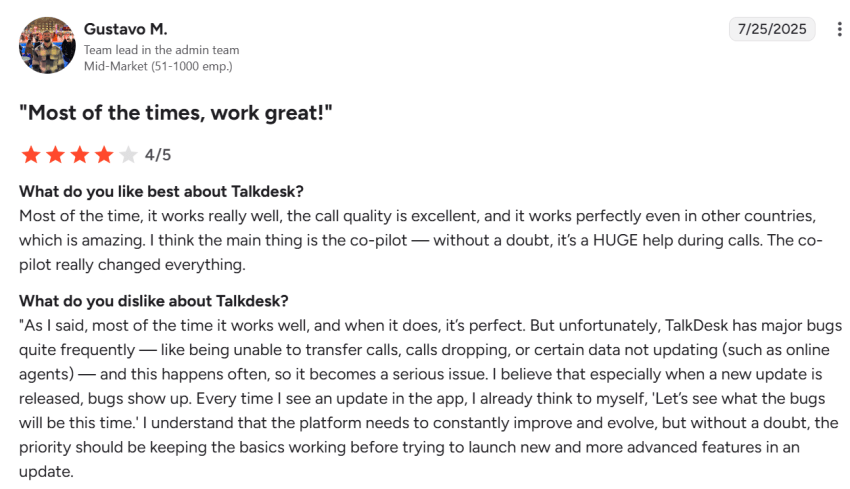Select the Mid-Market (51-1000 emp.) label
Screen dimensions: 850x489
click(x=158, y=66)
